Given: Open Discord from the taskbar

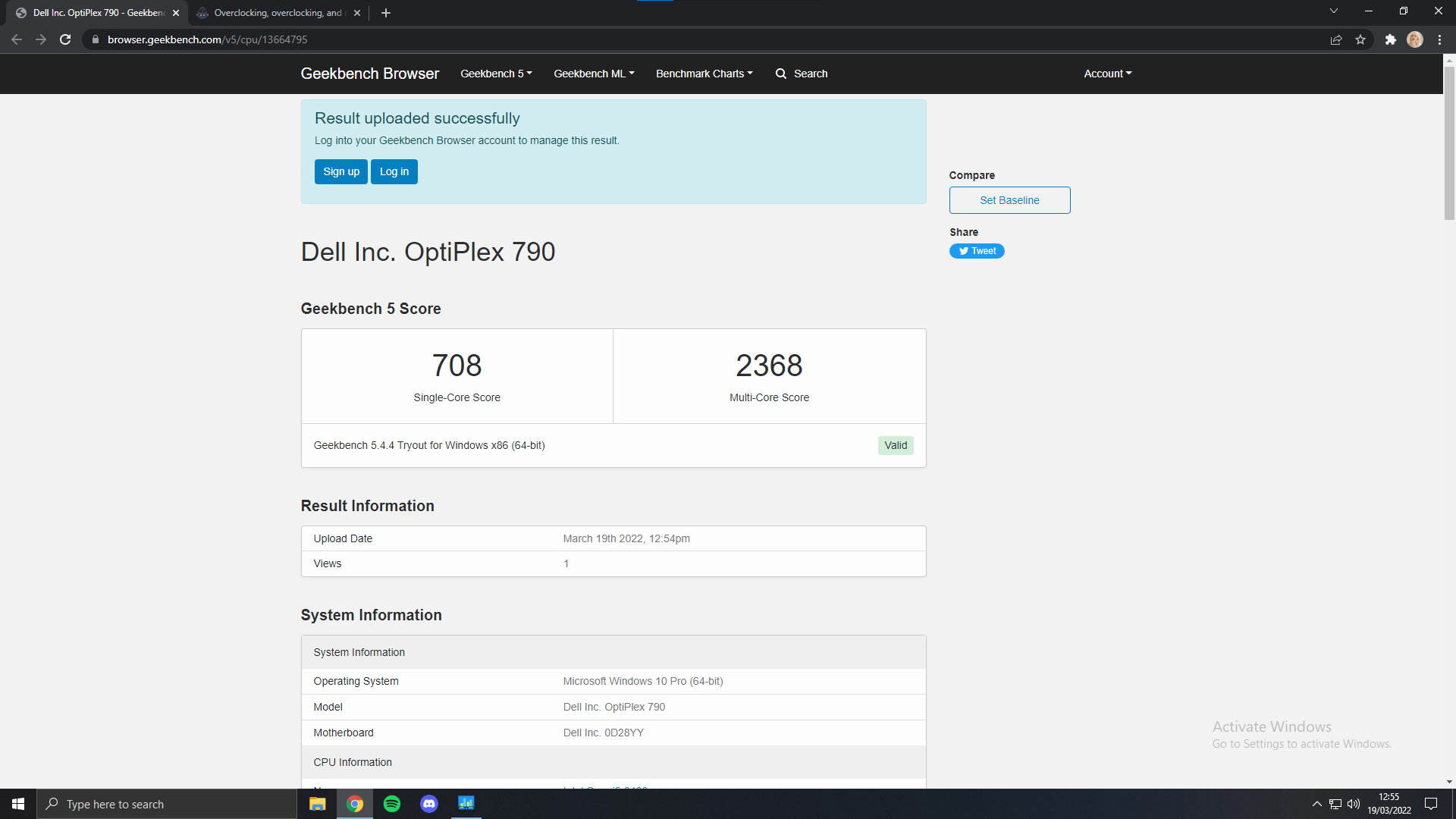Looking at the screenshot, I should [429, 804].
